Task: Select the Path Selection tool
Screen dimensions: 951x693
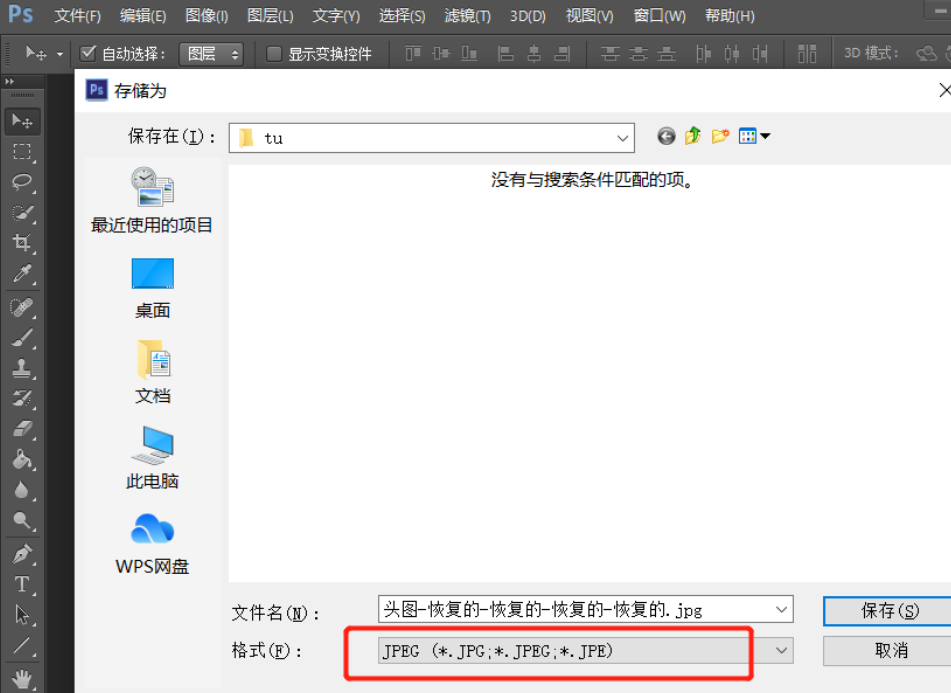Action: tap(22, 615)
